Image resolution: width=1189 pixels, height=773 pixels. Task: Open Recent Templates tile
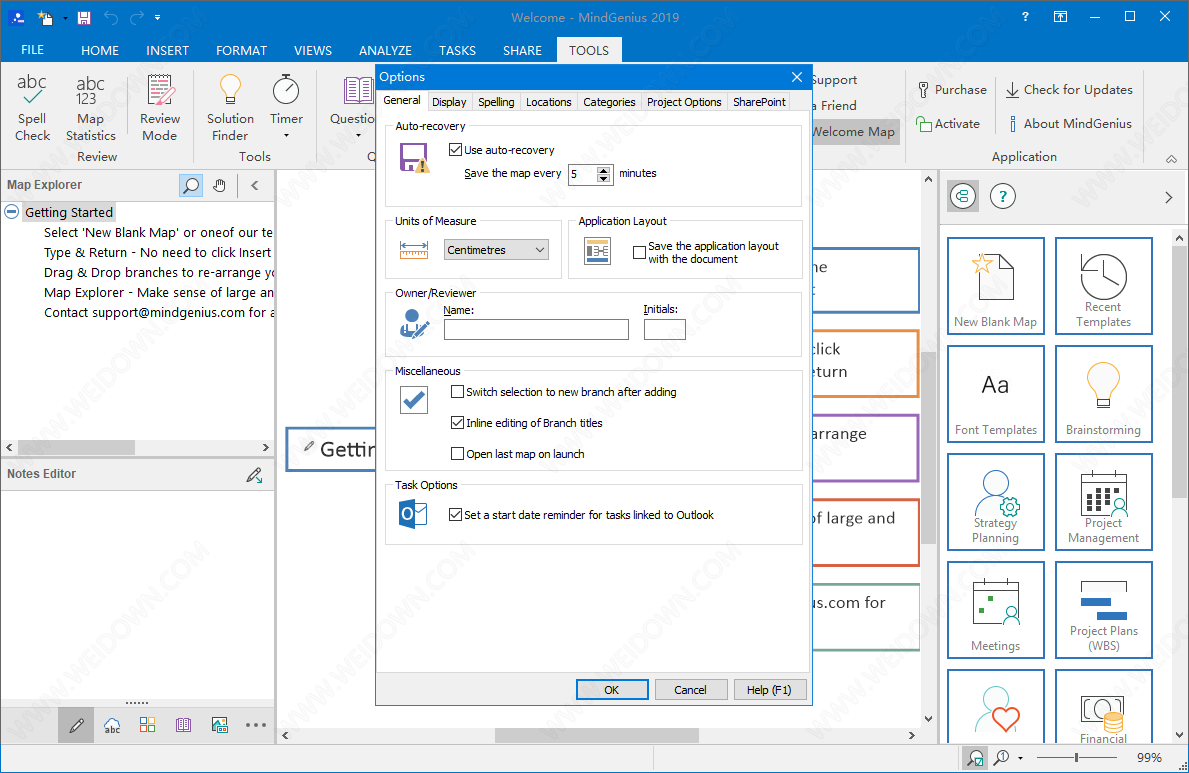[1103, 286]
